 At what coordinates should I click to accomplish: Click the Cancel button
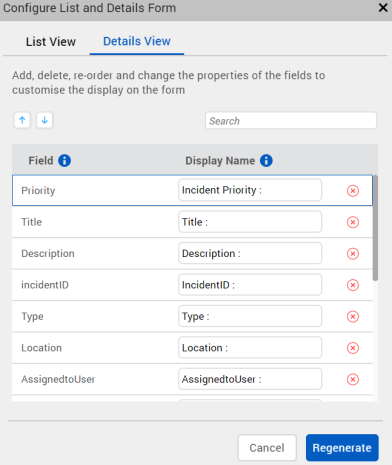pyautogui.click(x=267, y=448)
